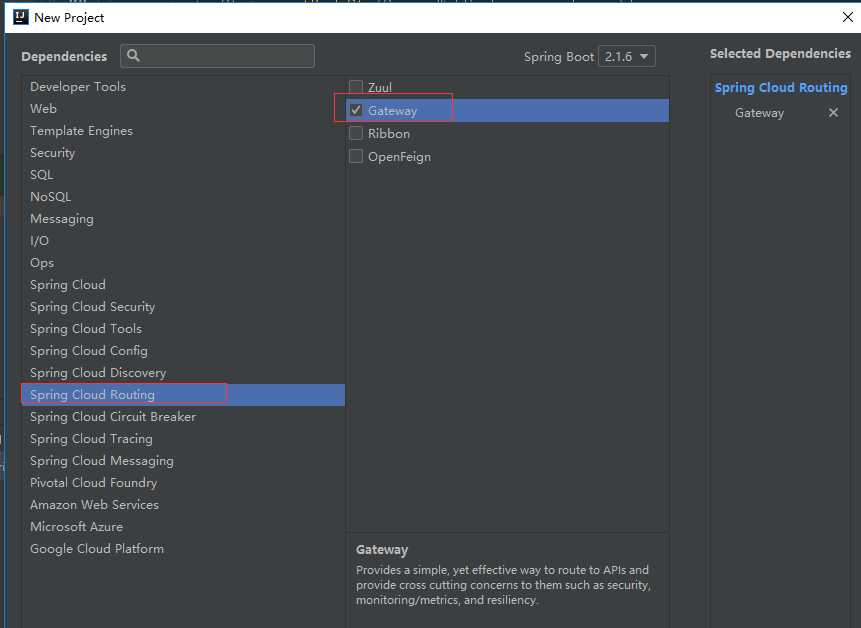This screenshot has height=628, width=861.
Task: Select Microsoft Azure category
Action: (x=183, y=526)
